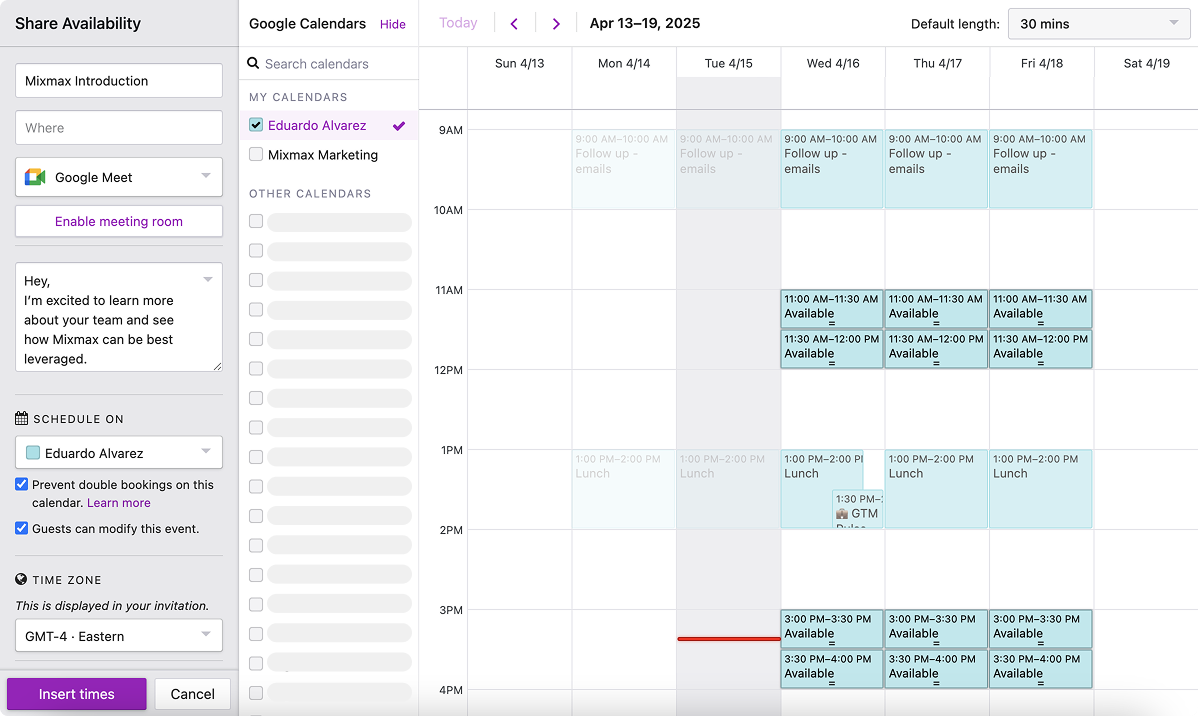Select Fri 3:00 PM–3:30 PM Available slot
The image size is (1198, 716).
[x=1041, y=628]
